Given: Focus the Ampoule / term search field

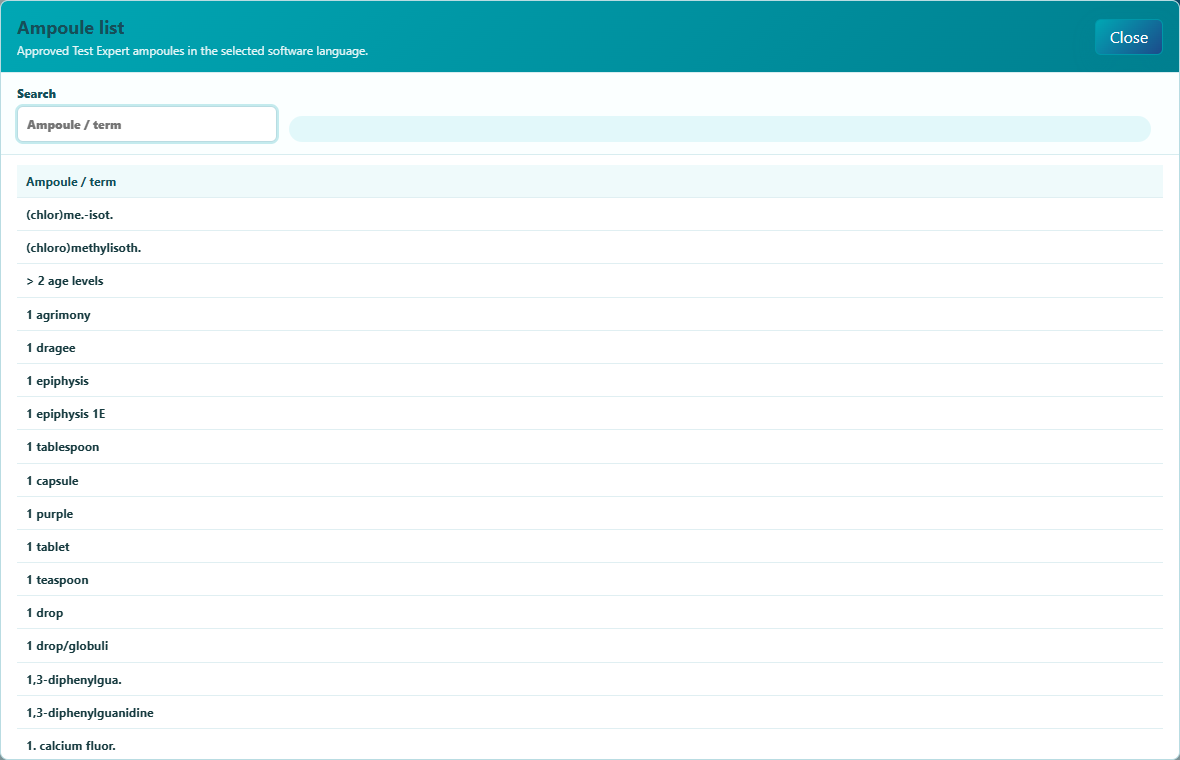Looking at the screenshot, I should (x=147, y=124).
